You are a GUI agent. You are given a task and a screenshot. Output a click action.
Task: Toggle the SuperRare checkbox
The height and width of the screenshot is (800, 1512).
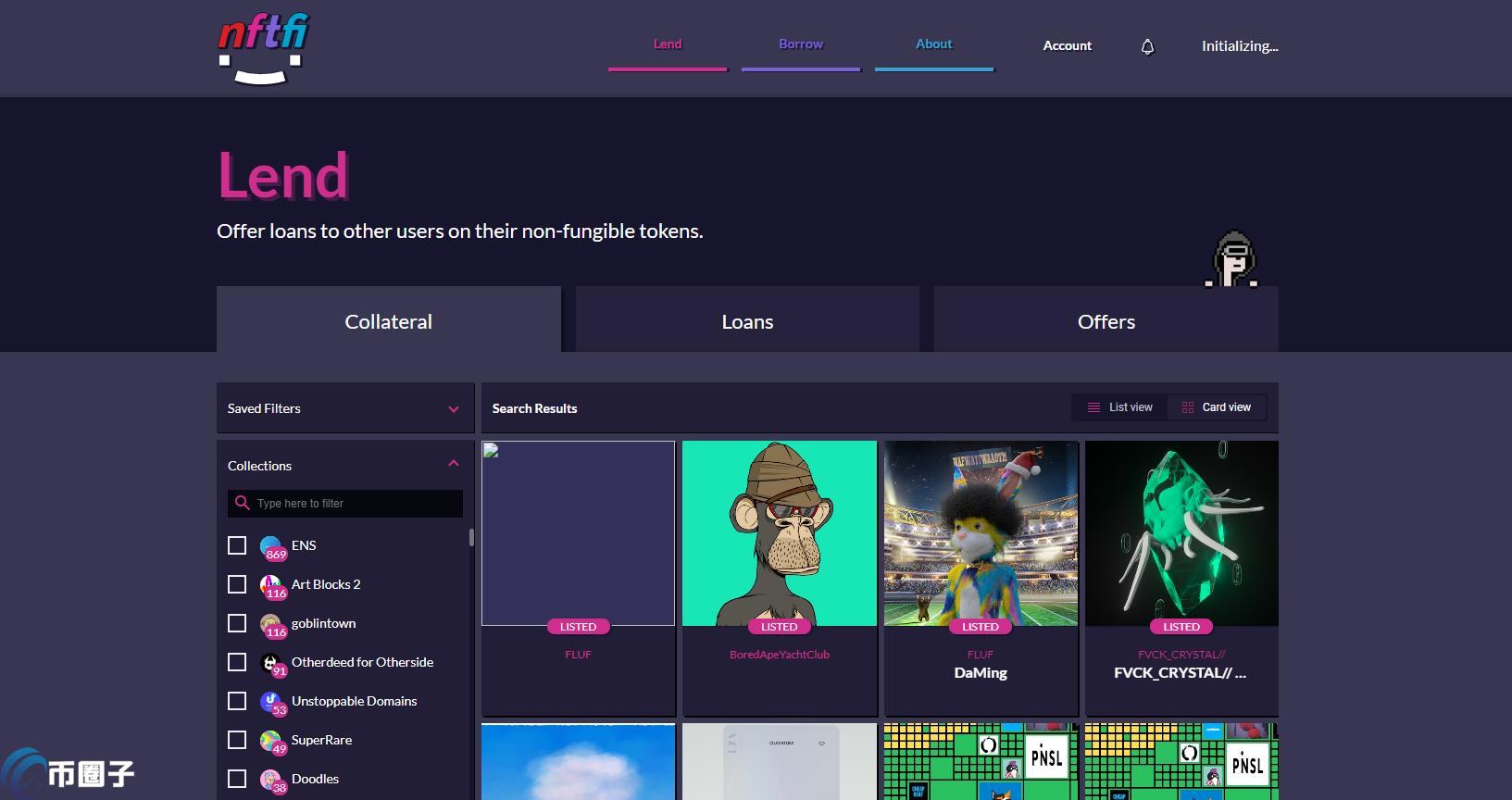click(237, 740)
